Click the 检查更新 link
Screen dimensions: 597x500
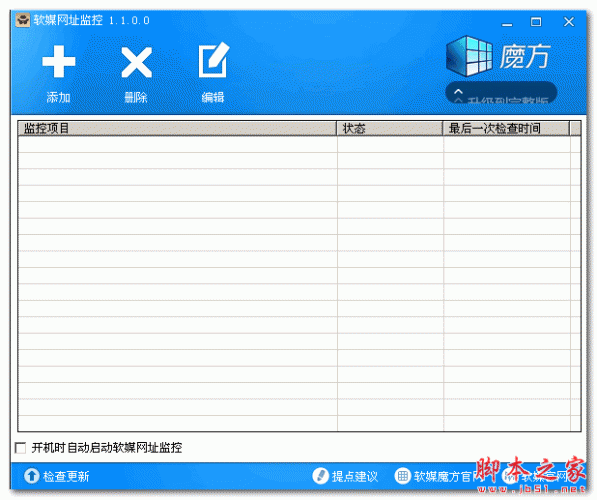[x=57, y=476]
